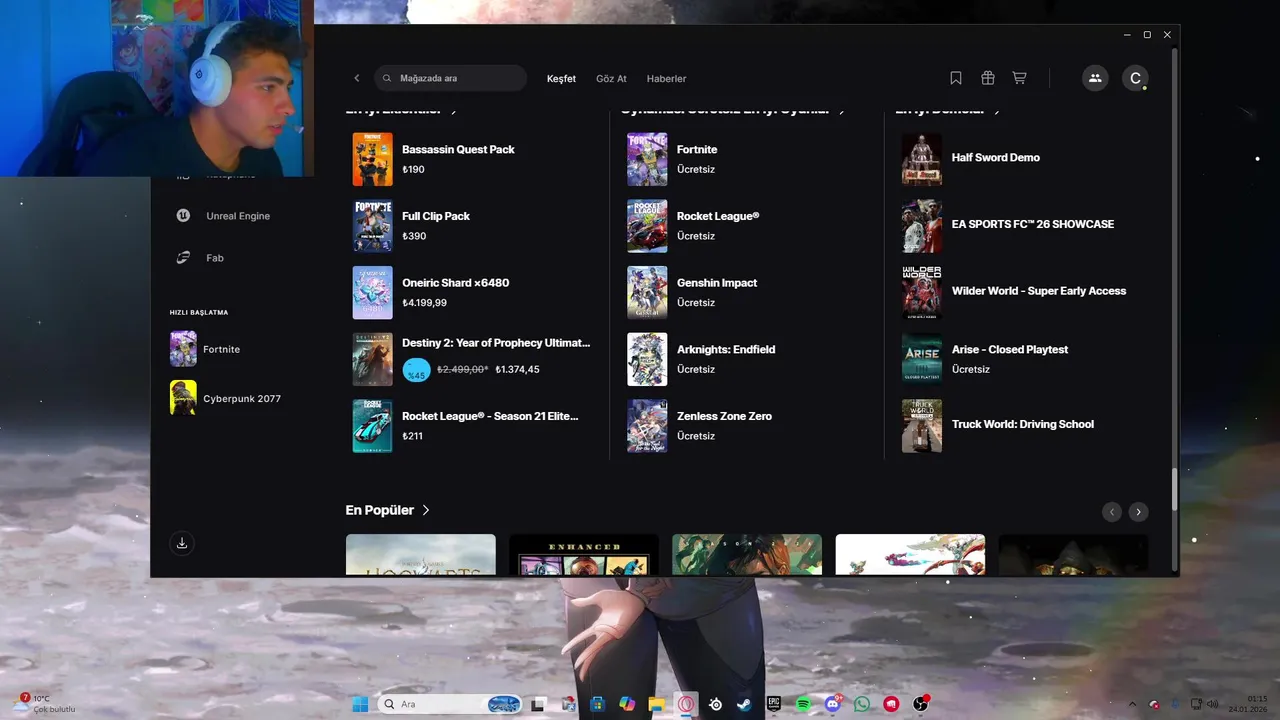Open Microsoft Store taskbar icon

click(598, 704)
